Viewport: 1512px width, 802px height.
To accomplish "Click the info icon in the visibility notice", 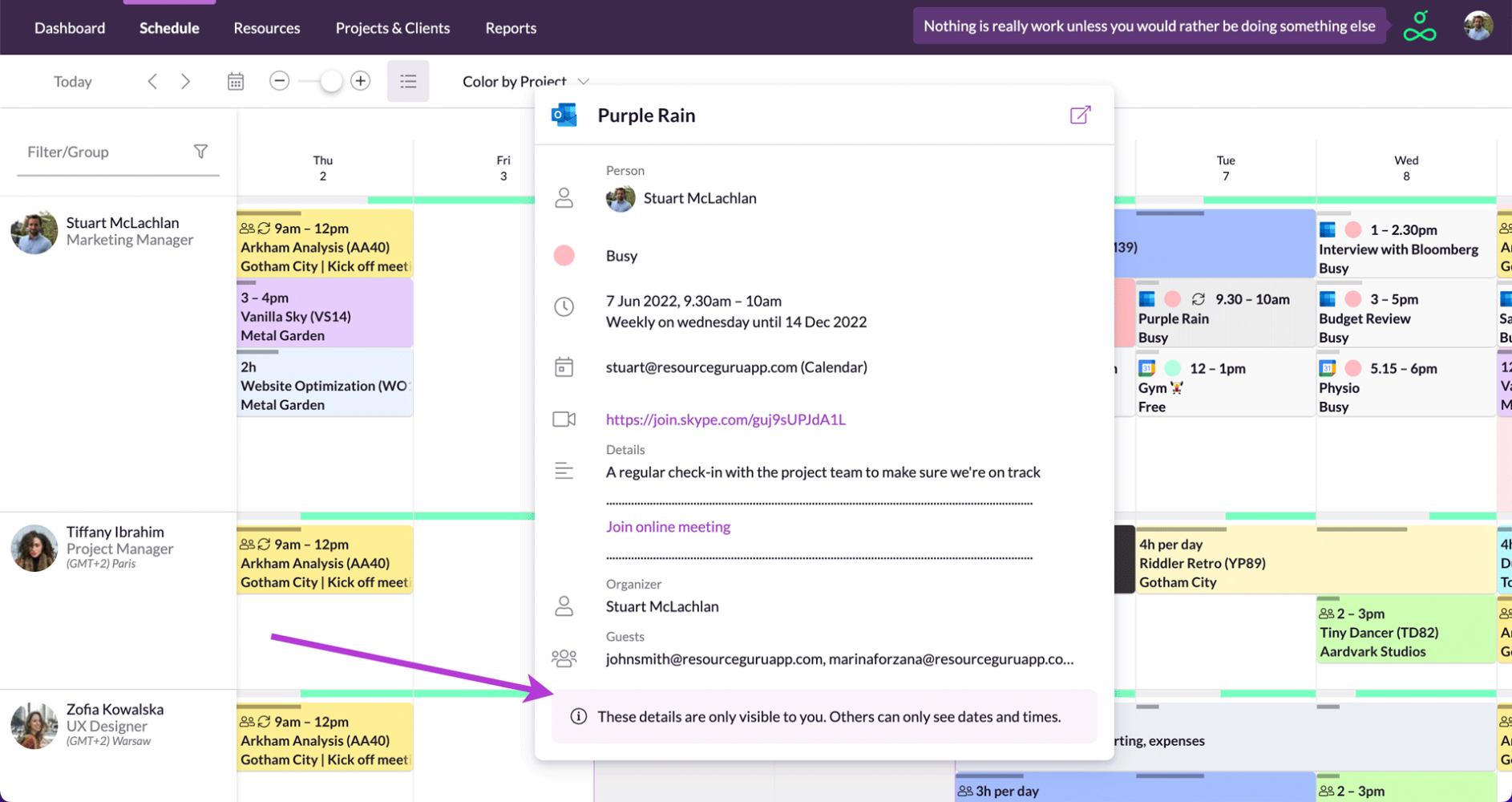I will 578,716.
